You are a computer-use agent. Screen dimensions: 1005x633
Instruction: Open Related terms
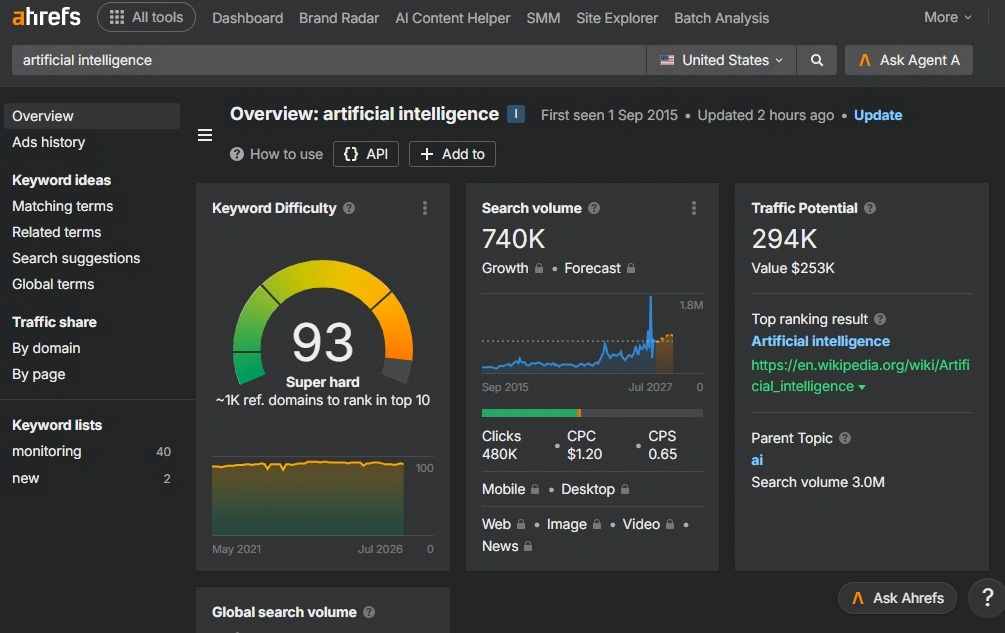coord(56,232)
